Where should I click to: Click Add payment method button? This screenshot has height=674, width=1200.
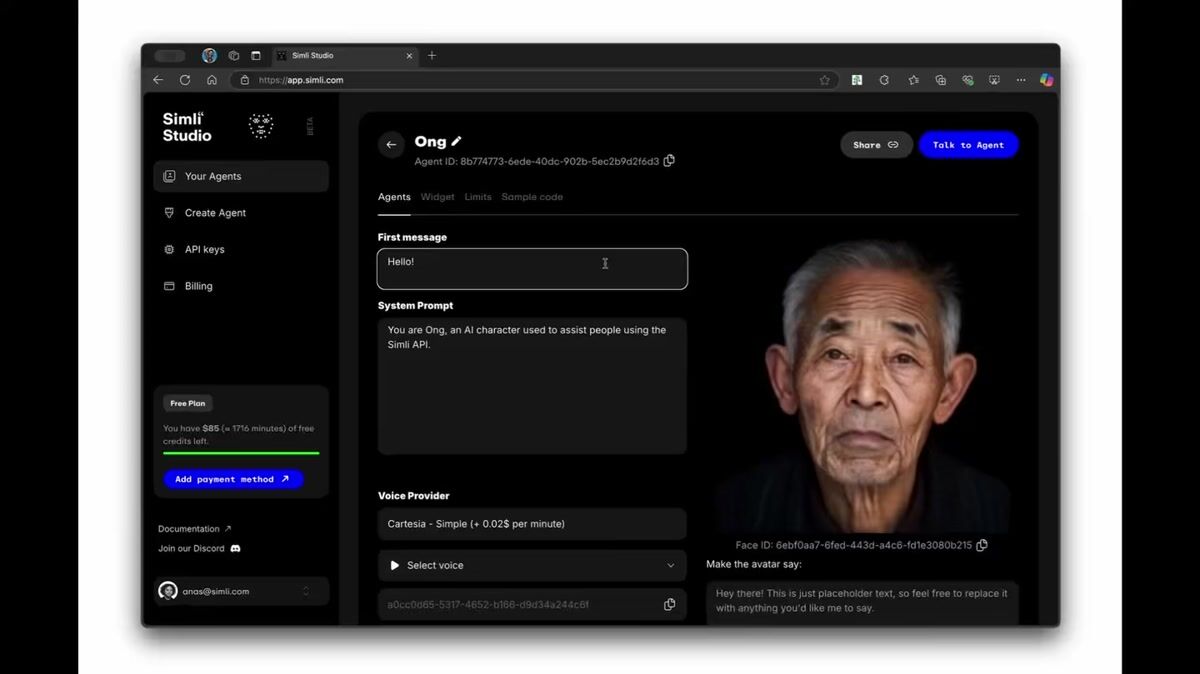(x=233, y=479)
